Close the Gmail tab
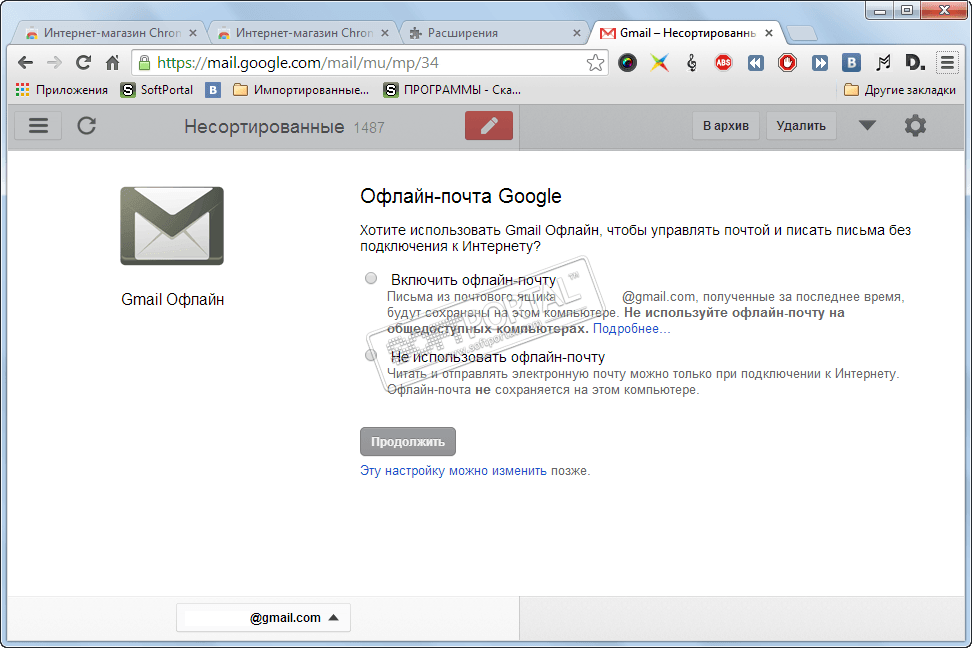This screenshot has width=972, height=648. [769, 33]
